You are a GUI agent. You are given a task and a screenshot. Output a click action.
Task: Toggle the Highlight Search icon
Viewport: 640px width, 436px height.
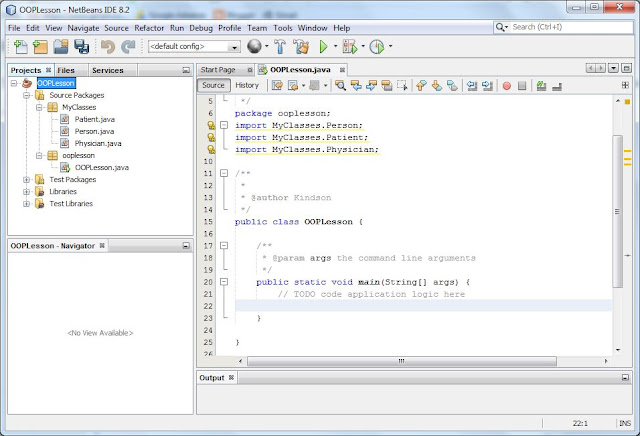pos(387,85)
